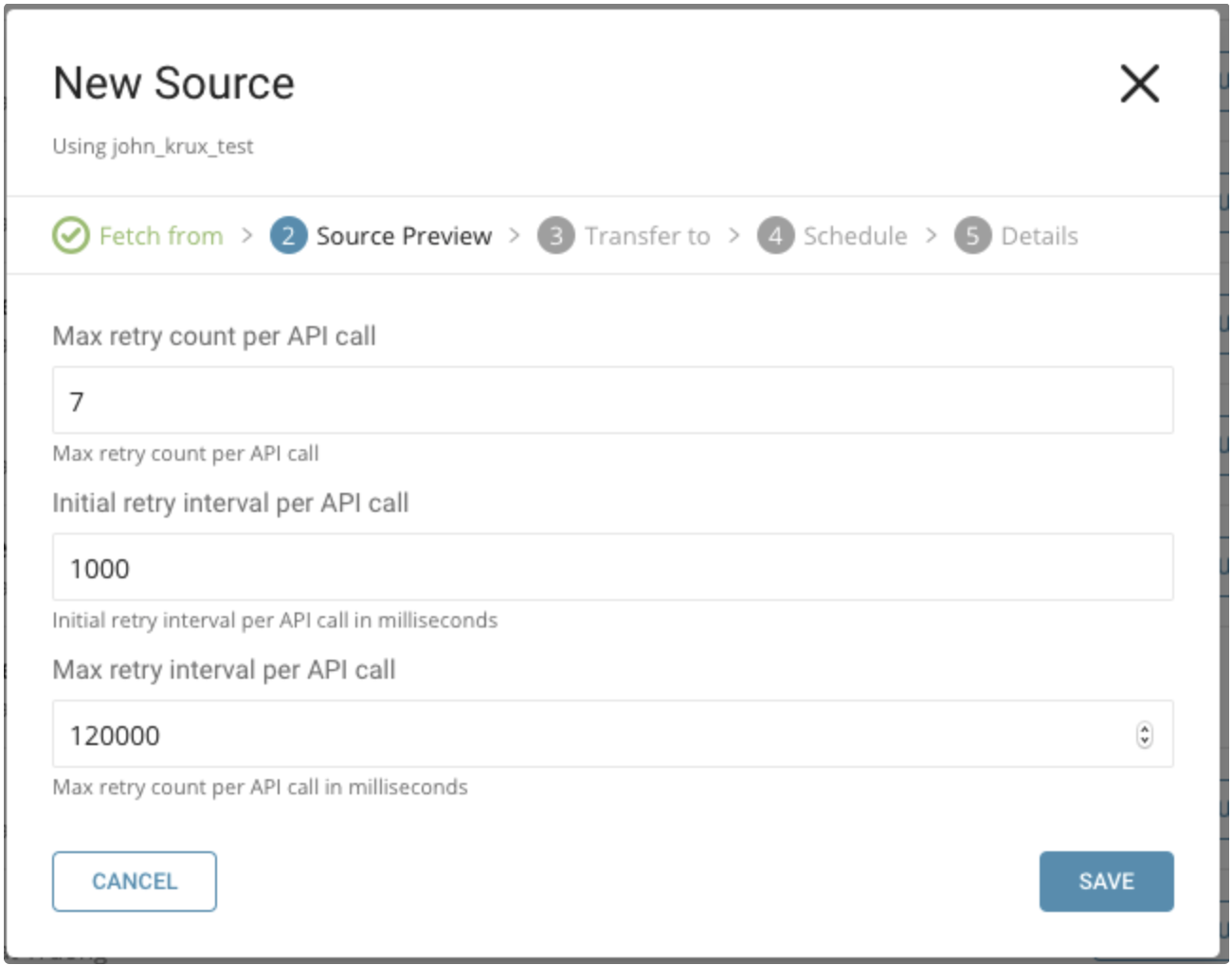Click the gray step 4 circle
This screenshot has width=1232, height=965.
[775, 235]
